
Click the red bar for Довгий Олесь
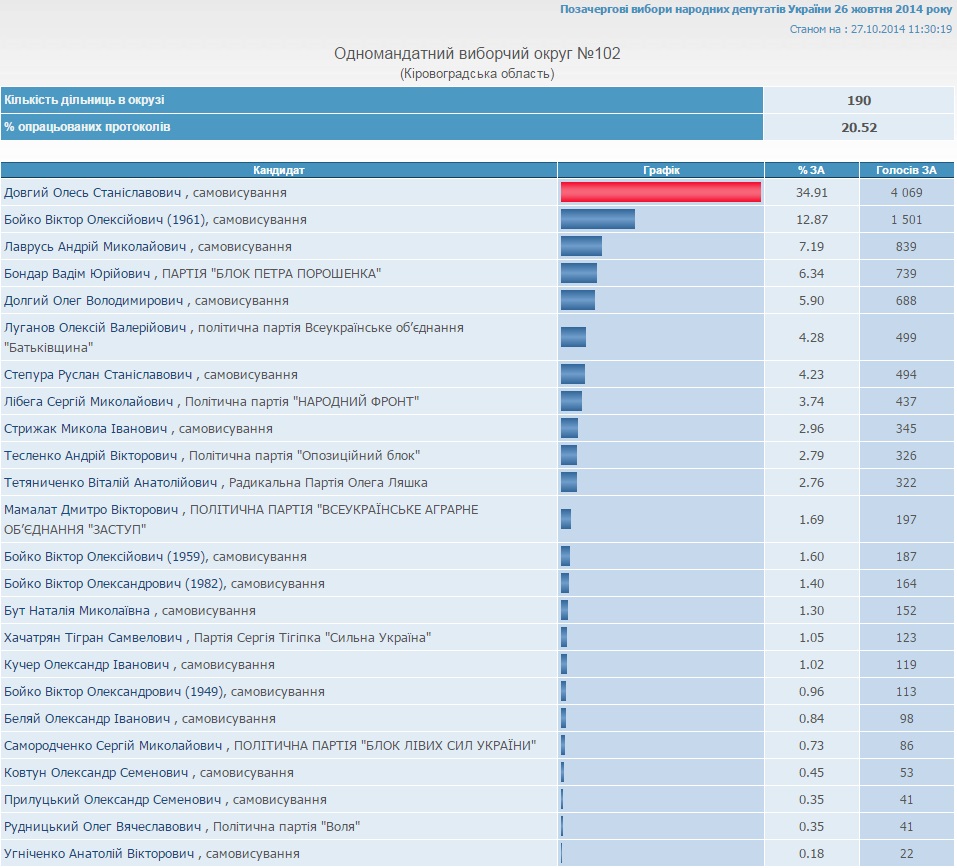click(660, 192)
